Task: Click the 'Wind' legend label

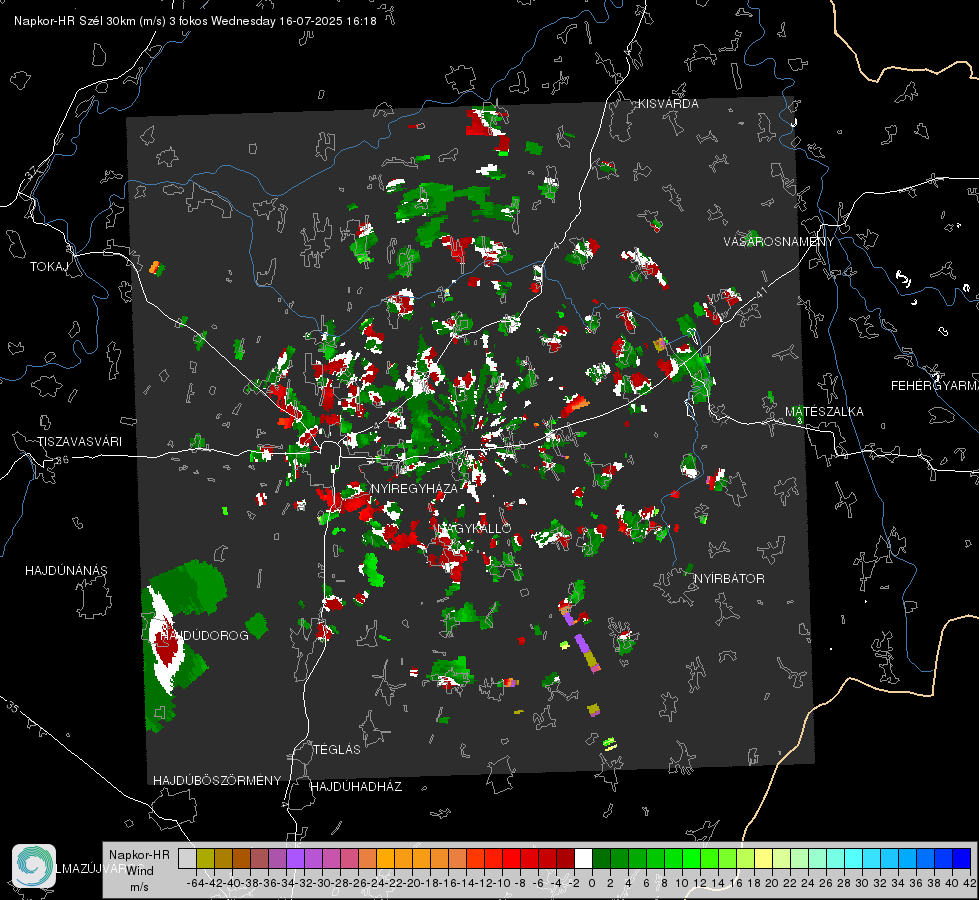Action: coord(140,871)
